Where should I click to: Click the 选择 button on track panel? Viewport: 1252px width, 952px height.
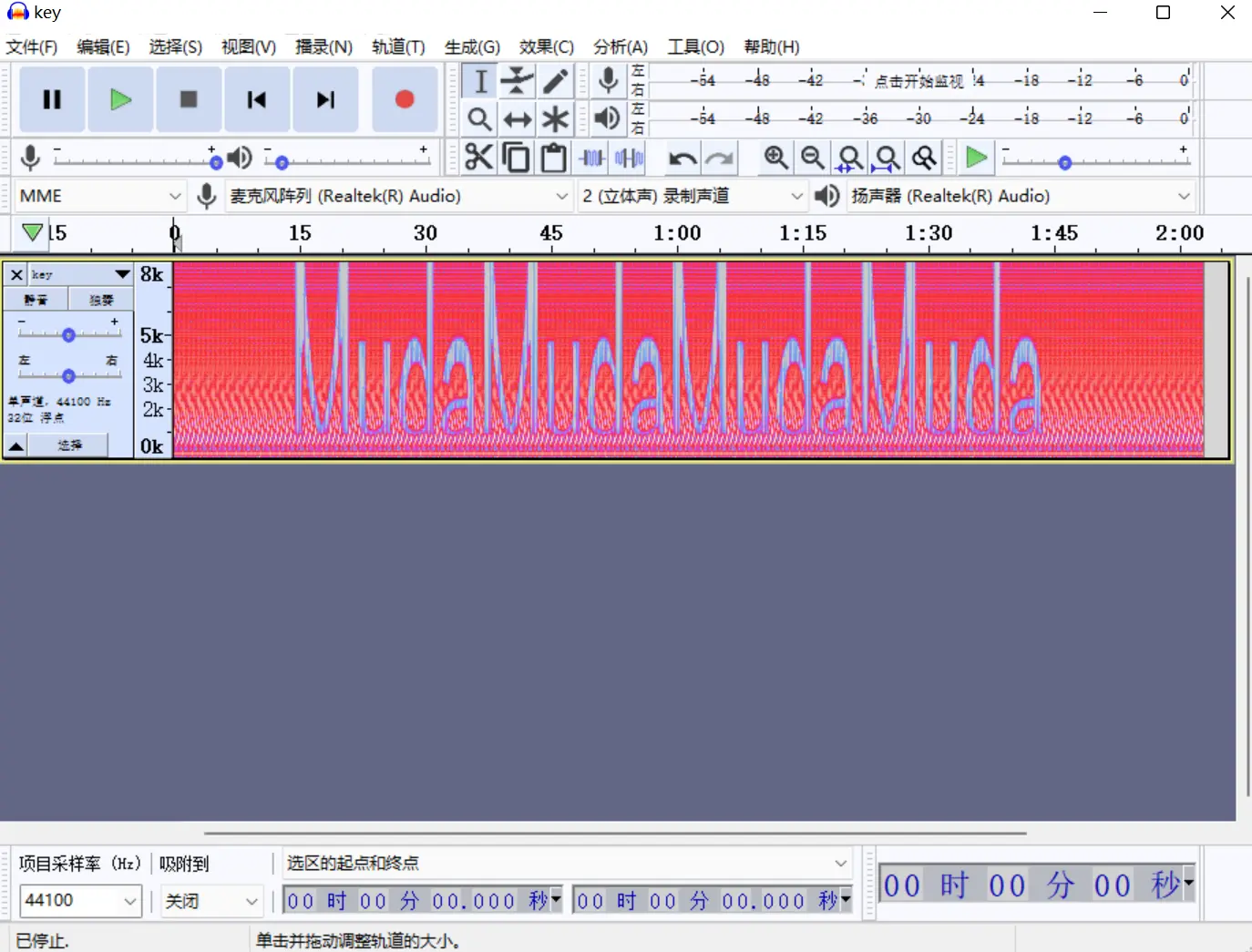coord(69,445)
